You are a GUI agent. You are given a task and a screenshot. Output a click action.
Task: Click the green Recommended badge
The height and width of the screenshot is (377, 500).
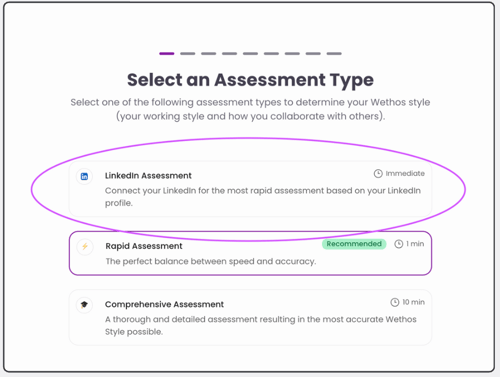pos(354,244)
